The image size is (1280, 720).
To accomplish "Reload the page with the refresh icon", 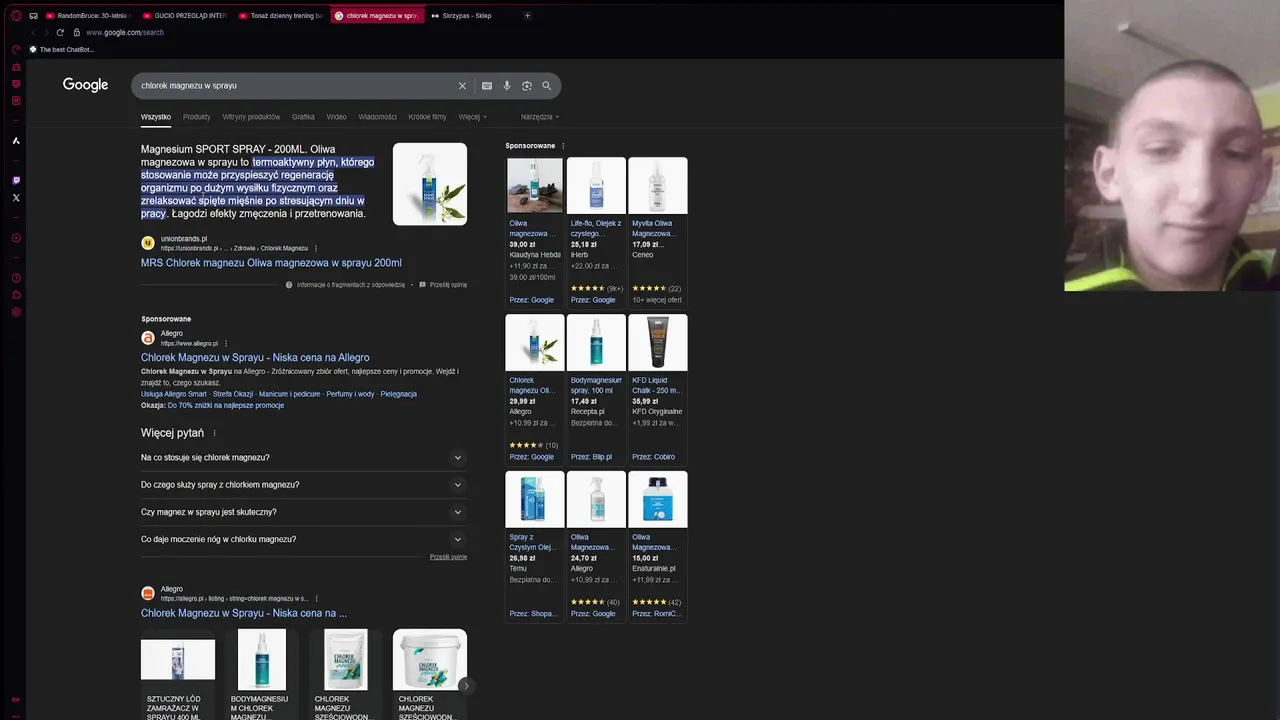I will pyautogui.click(x=60, y=32).
